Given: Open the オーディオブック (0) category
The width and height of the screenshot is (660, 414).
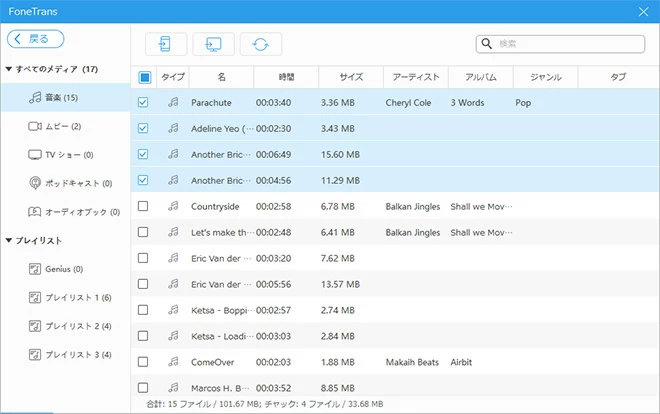Looking at the screenshot, I should [x=80, y=212].
